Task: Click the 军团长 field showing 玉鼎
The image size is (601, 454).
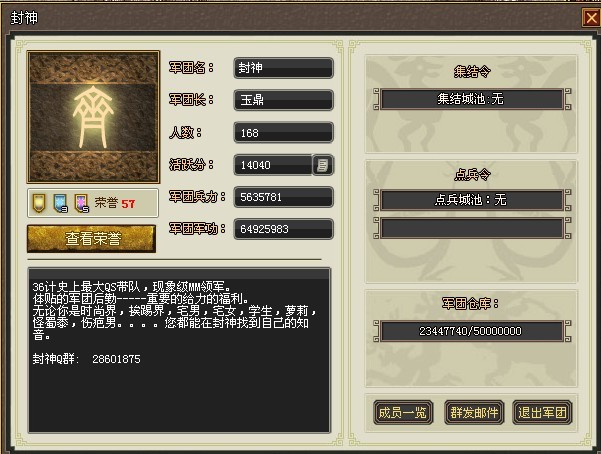Action: point(284,100)
